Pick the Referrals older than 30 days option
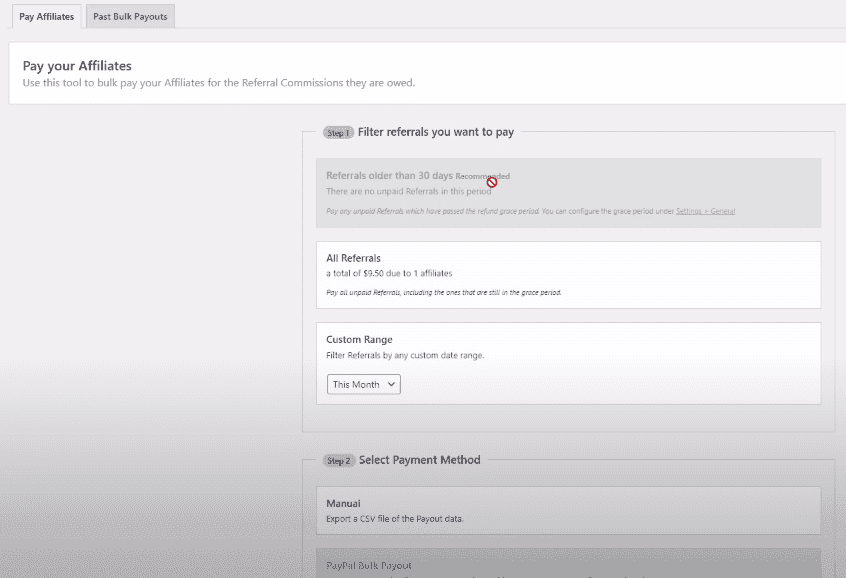 click(390, 176)
